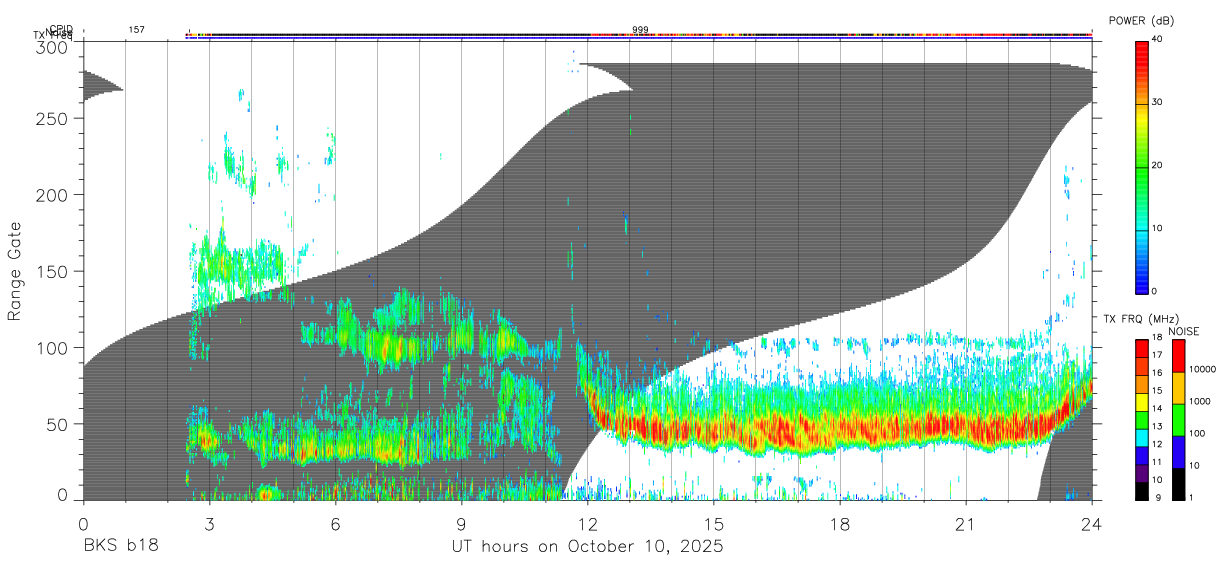This screenshot has height=567, width=1228.
Task: Pick the green 100–1000 noise swatch
Action: tap(1178, 419)
